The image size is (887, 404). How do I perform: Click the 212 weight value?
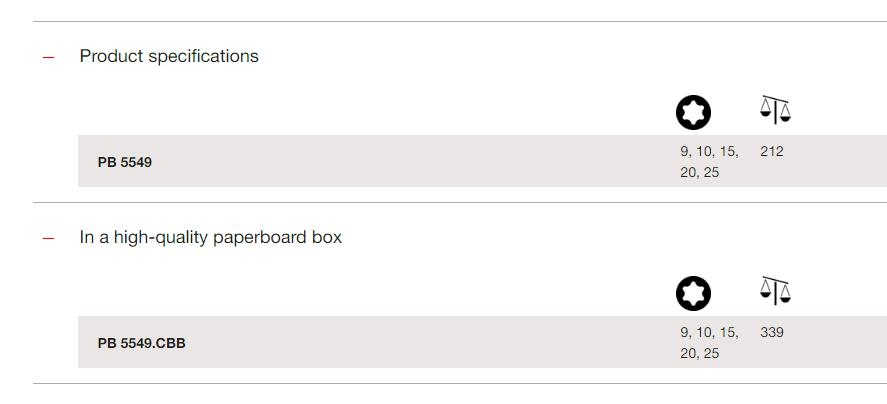(772, 151)
